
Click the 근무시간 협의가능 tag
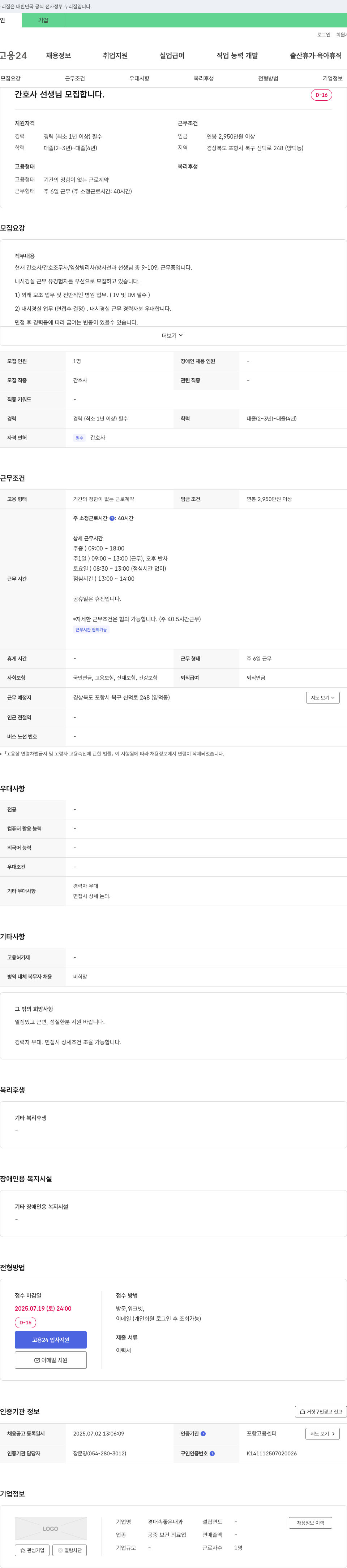(x=91, y=630)
